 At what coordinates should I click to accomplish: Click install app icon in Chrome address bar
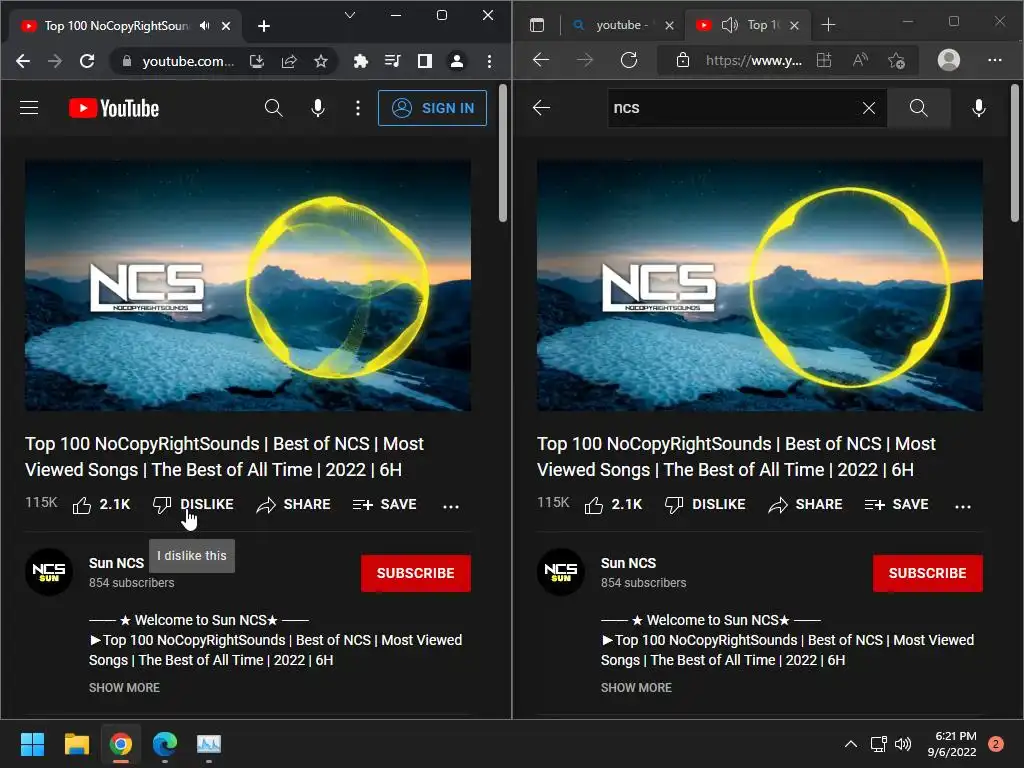click(257, 61)
